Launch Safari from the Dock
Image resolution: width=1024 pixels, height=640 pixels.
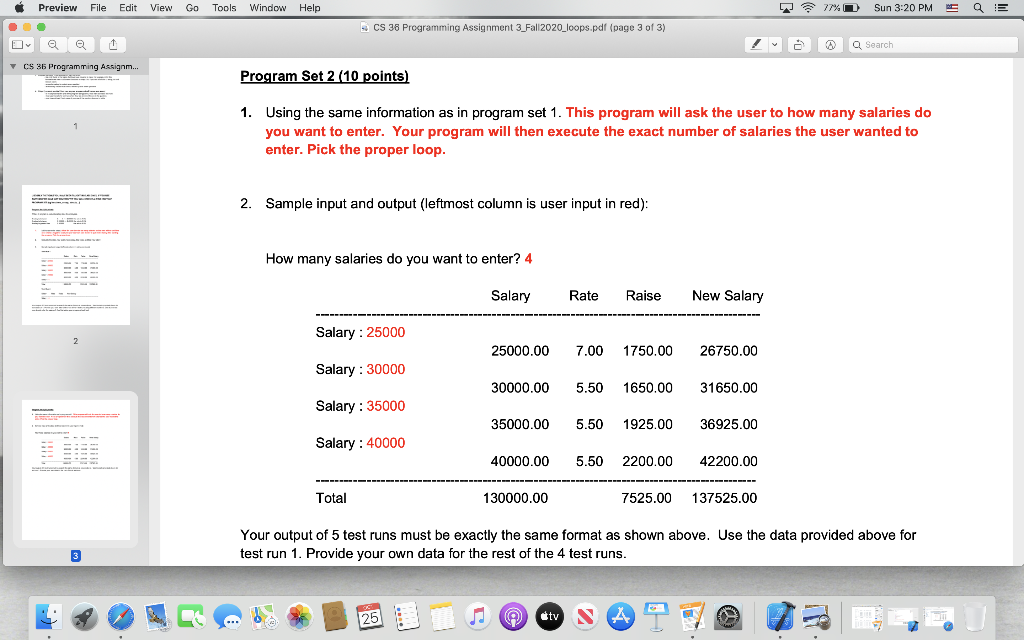tap(121, 616)
